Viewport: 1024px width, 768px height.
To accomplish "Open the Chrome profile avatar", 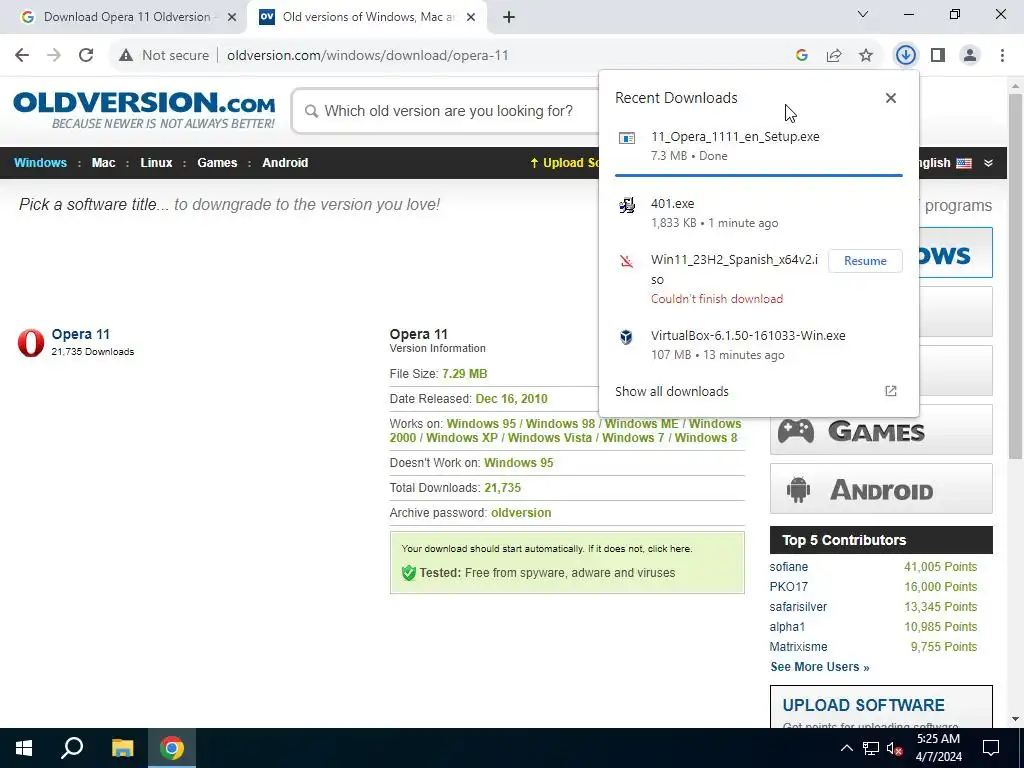I will coord(970,56).
